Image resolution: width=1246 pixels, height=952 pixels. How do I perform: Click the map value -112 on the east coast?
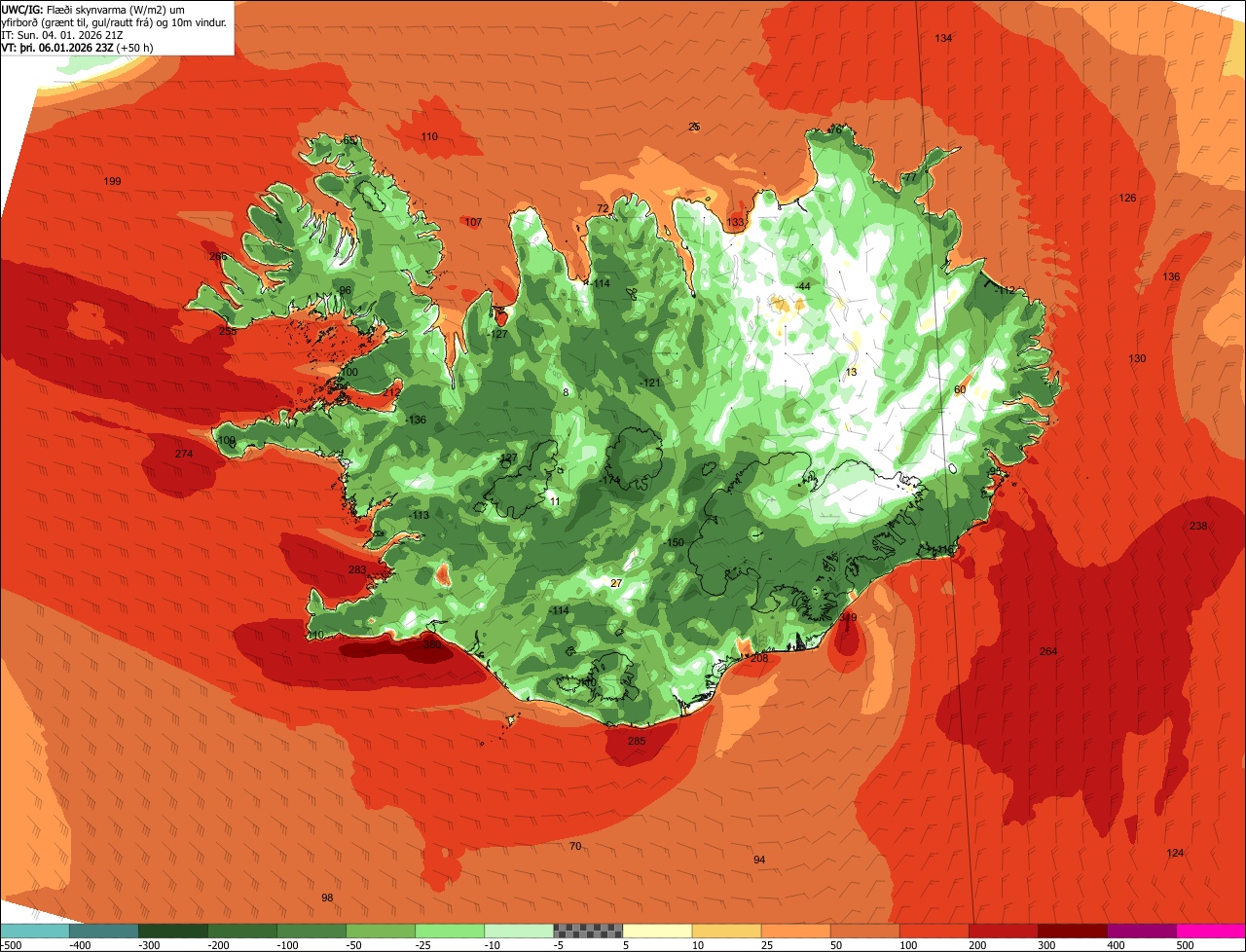click(x=1005, y=290)
